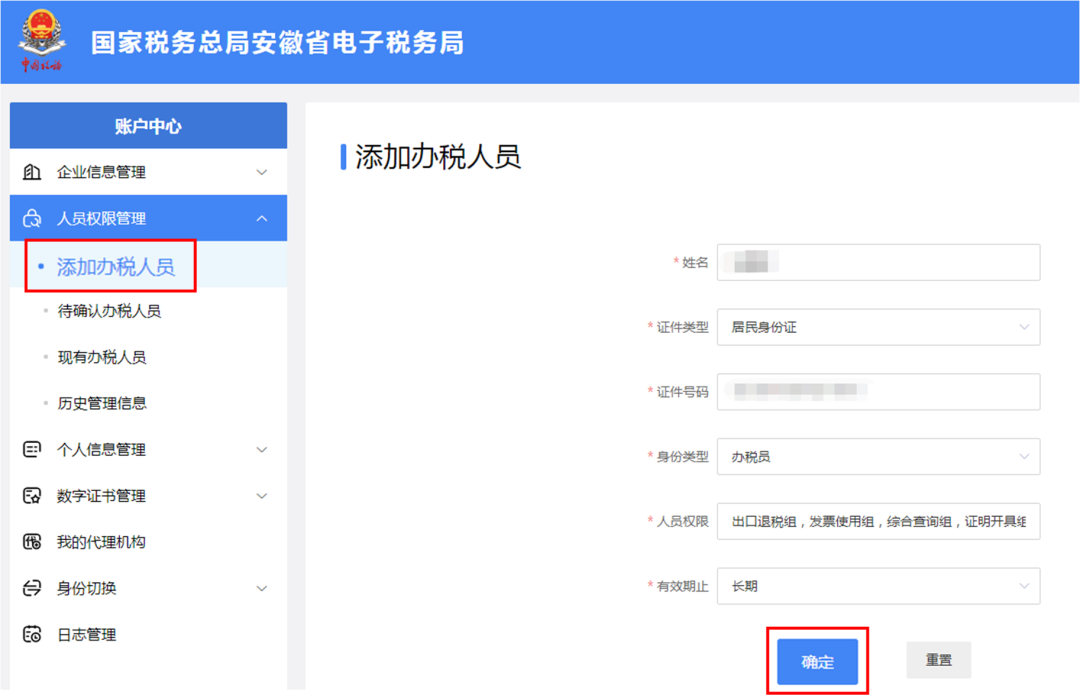Click the 日志管理 log icon
The image size is (1080, 695).
(x=32, y=634)
